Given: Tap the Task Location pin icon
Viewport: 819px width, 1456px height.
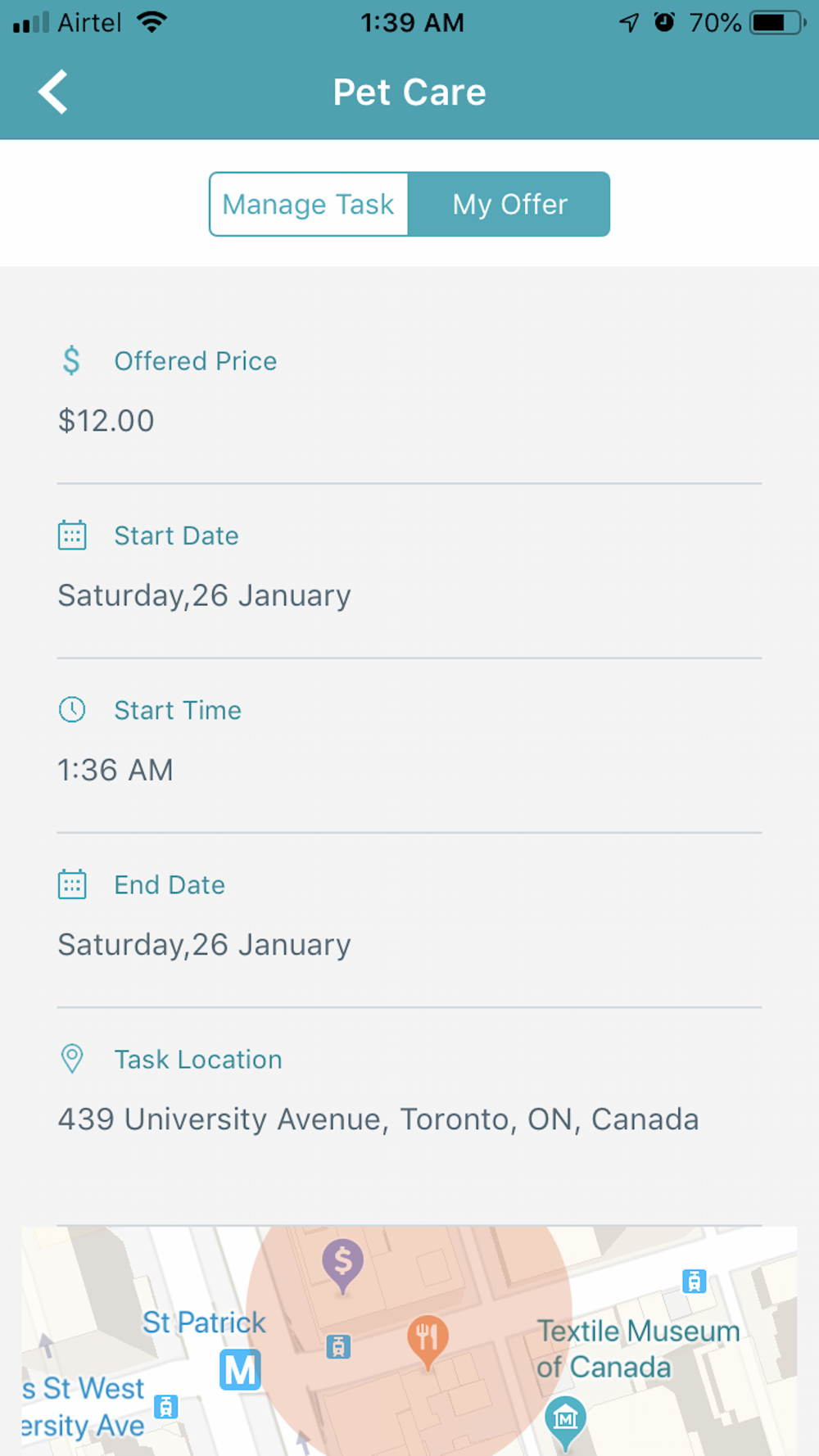Looking at the screenshot, I should coord(72,1059).
